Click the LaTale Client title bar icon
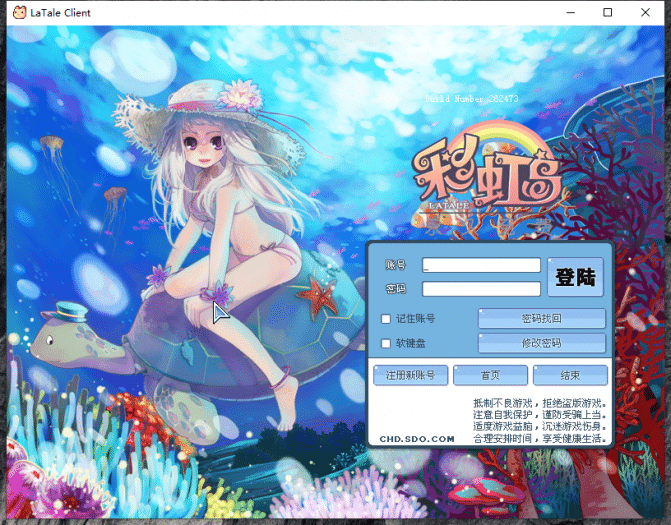671x525 pixels. pos(18,13)
